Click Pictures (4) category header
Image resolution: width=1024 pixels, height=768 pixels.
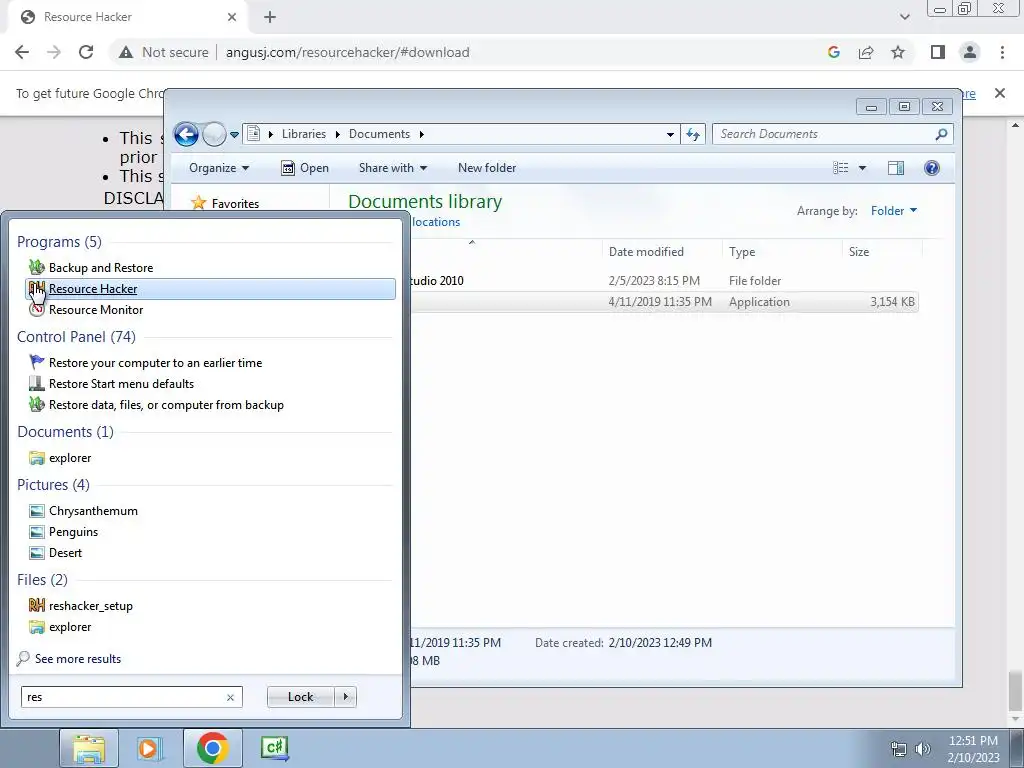tap(54, 485)
